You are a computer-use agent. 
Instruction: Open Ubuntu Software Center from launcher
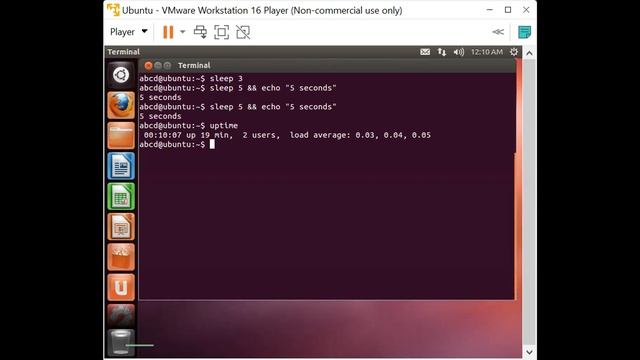(121, 257)
